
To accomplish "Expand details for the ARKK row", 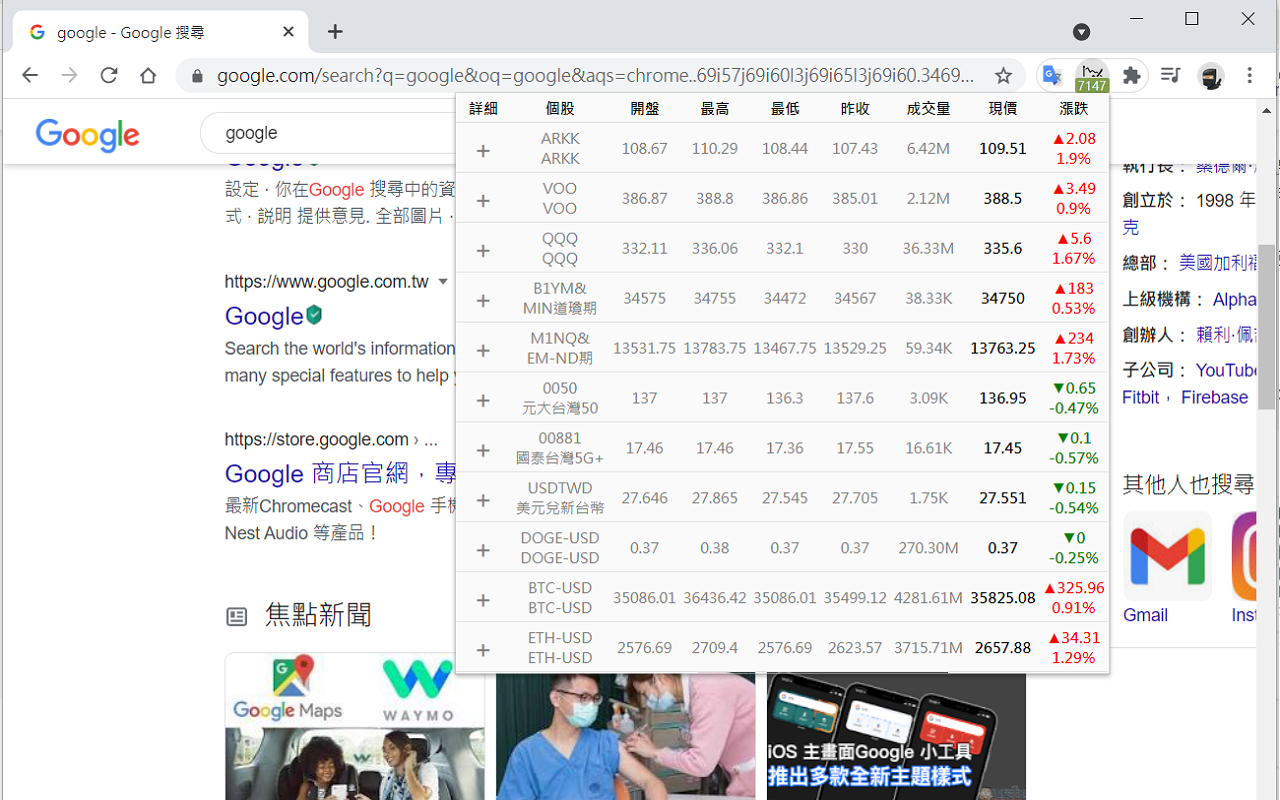I will (483, 150).
